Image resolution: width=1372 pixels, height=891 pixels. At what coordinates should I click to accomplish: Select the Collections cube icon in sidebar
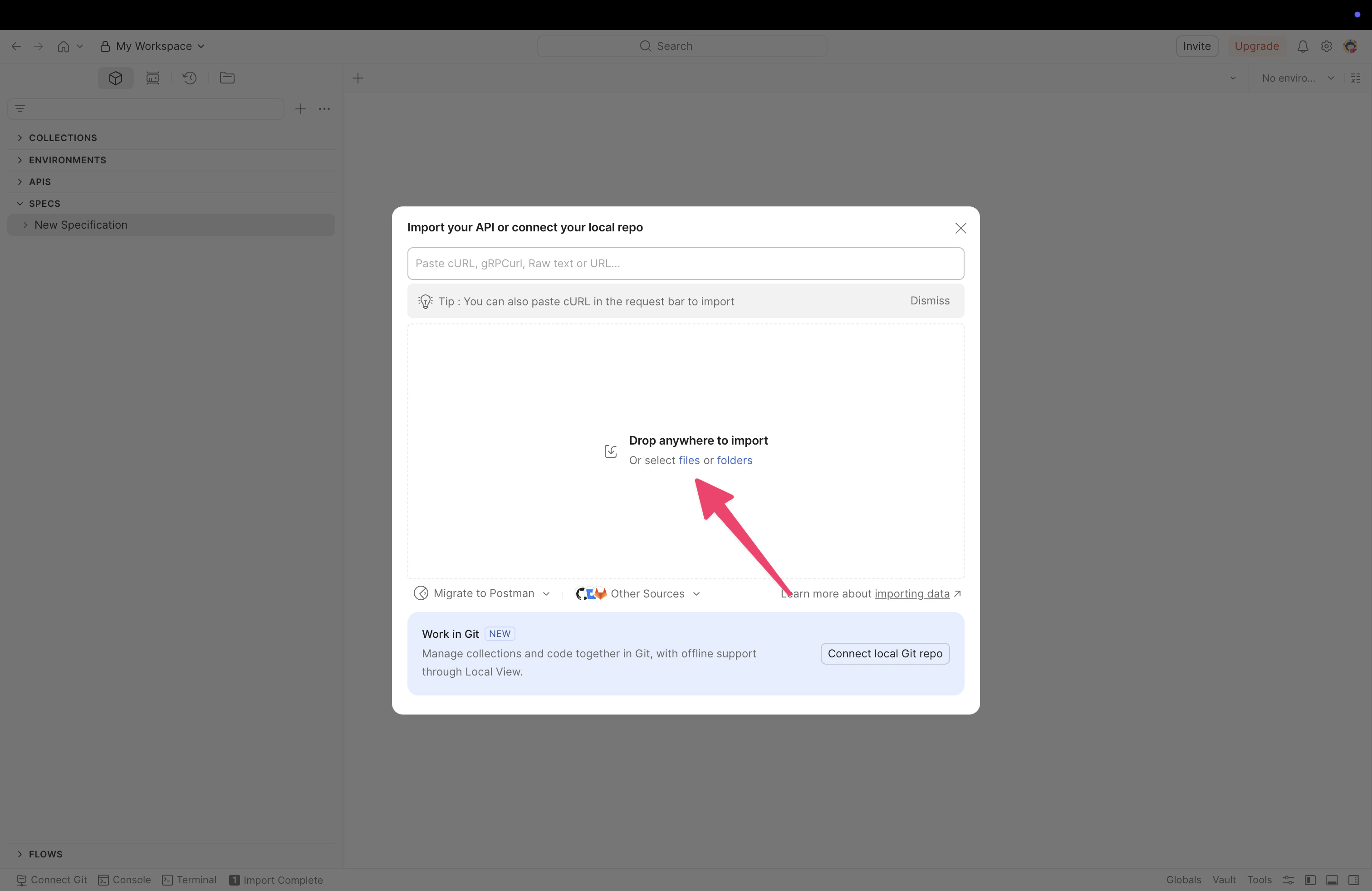pyautogui.click(x=114, y=78)
